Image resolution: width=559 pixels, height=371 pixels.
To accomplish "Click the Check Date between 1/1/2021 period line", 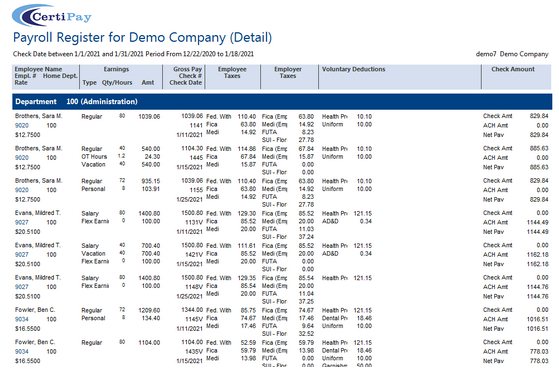I will (133, 54).
